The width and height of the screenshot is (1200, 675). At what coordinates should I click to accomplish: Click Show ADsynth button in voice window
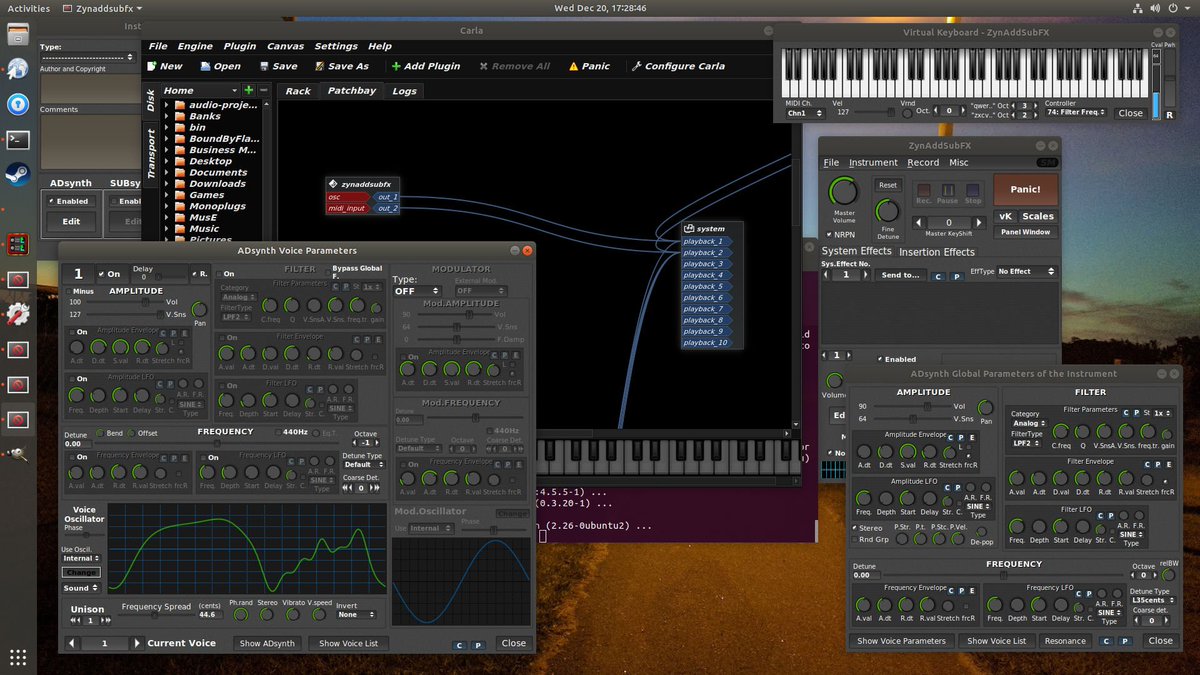267,643
